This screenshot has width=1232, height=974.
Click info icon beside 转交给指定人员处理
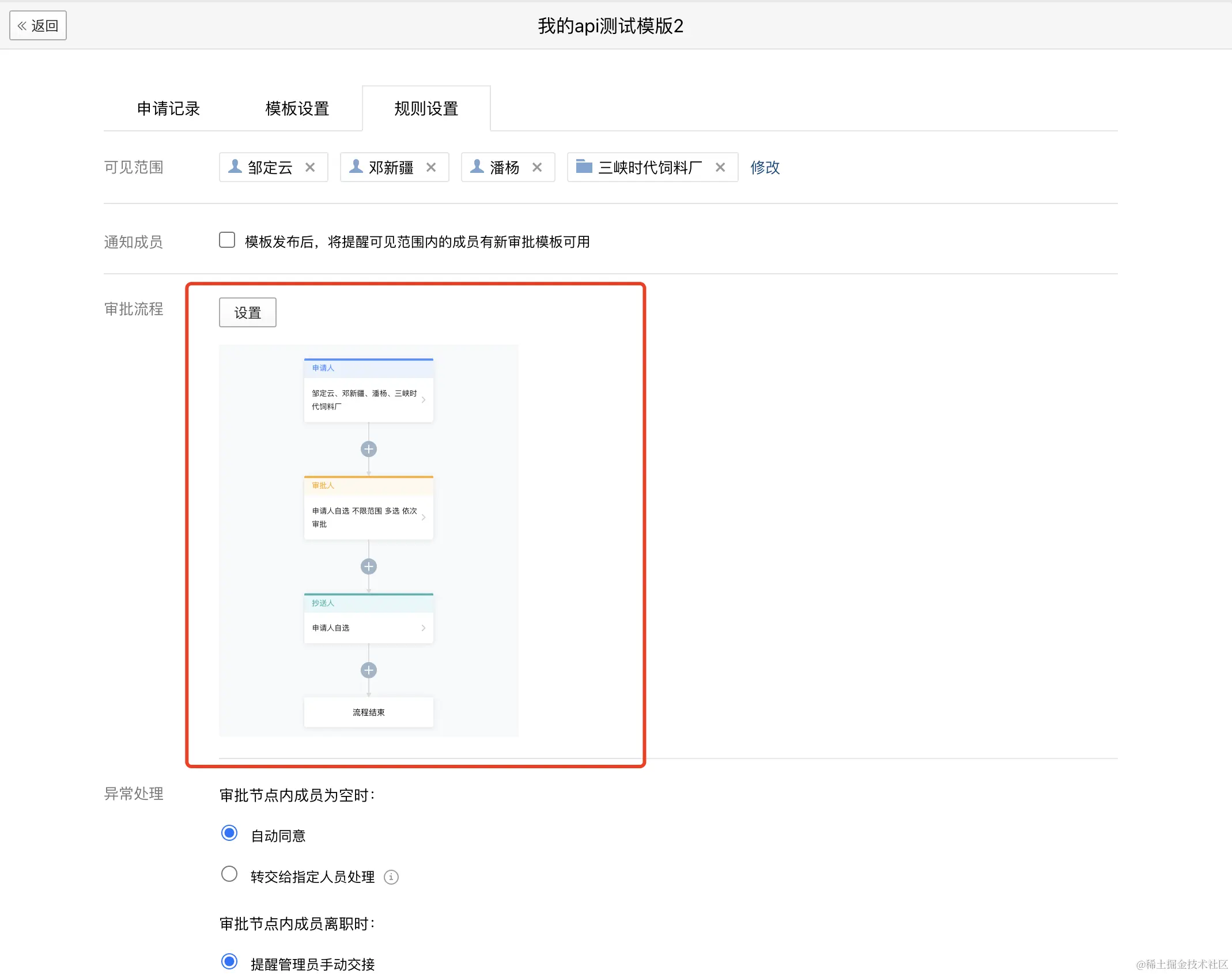tap(391, 877)
